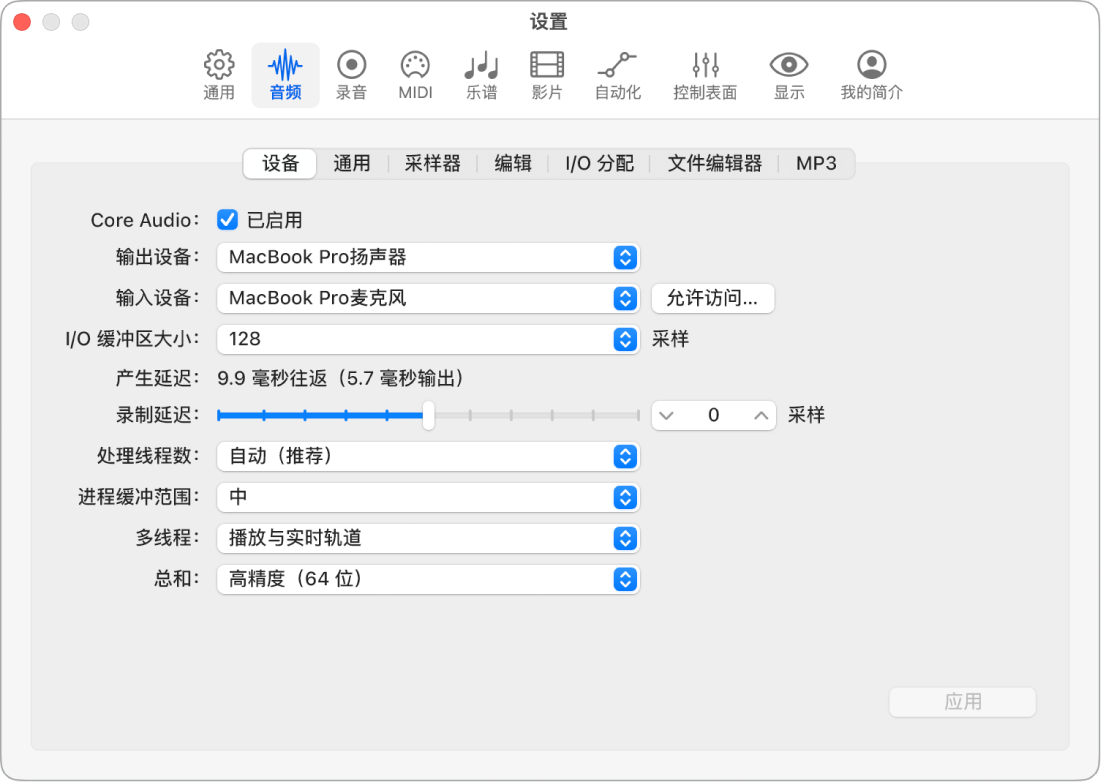The image size is (1101, 782).
Task: Open 显示 settings
Action: [788, 74]
